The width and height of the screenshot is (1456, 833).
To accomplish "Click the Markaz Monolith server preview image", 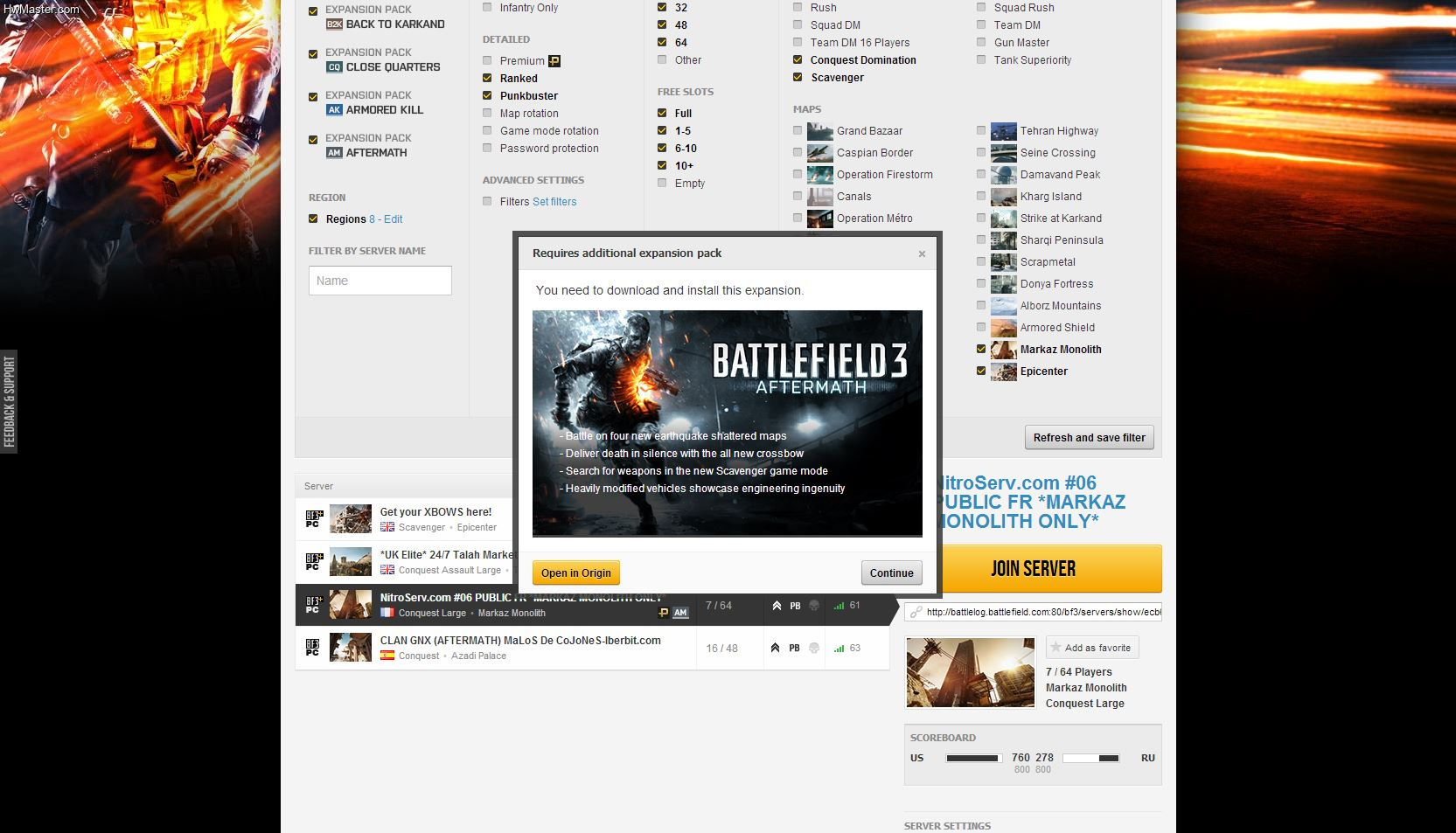I will (x=971, y=673).
